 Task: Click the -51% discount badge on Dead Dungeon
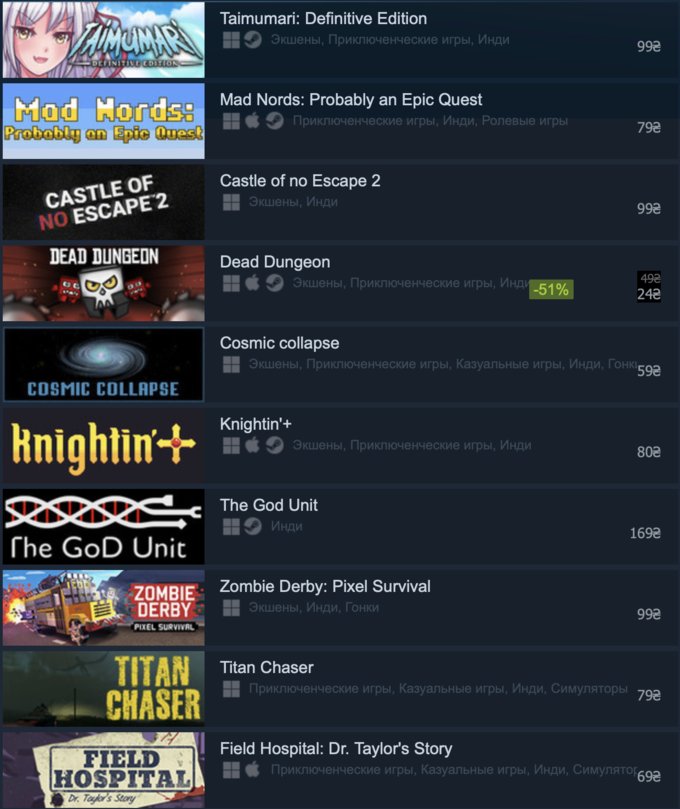click(551, 289)
